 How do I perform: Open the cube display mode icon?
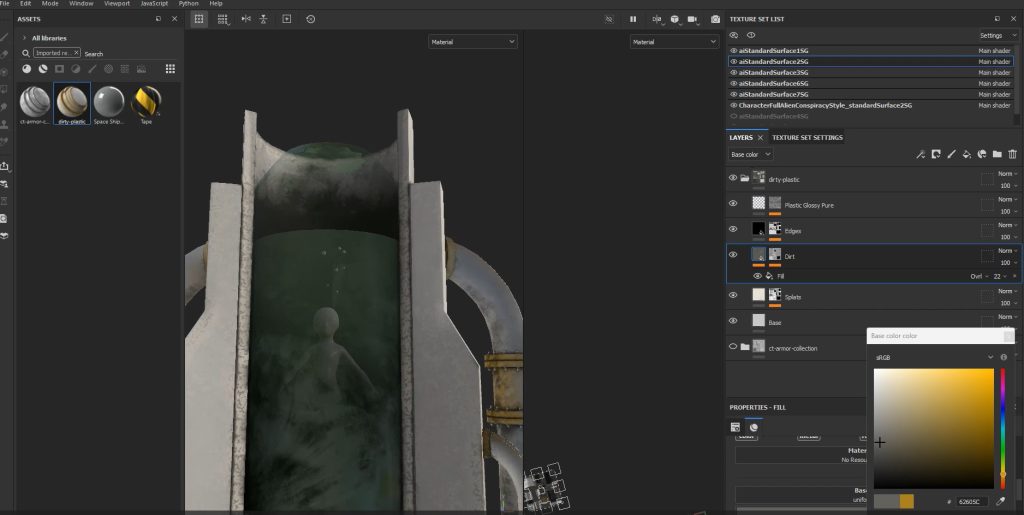click(x=675, y=19)
